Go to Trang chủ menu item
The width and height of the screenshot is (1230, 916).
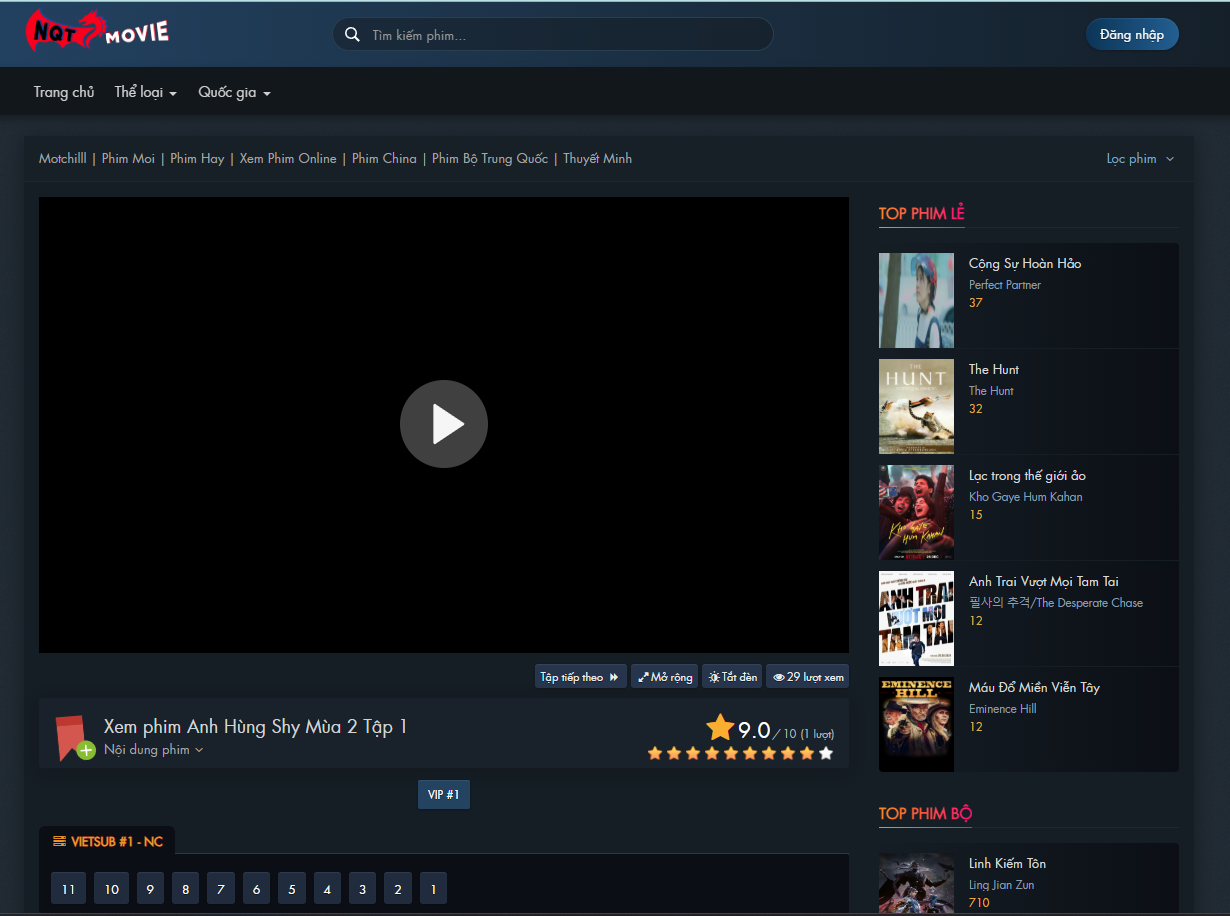click(x=64, y=92)
